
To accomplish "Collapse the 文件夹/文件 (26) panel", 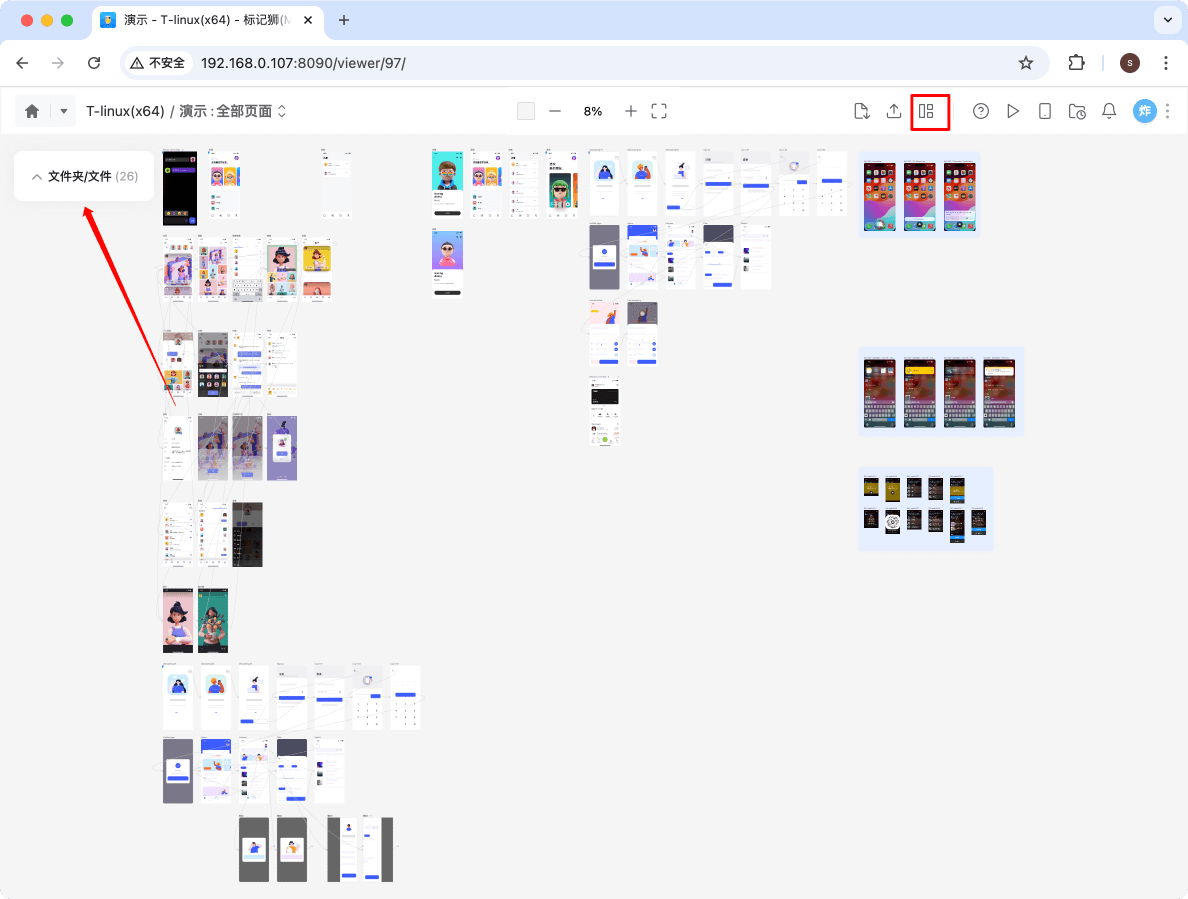I will [x=36, y=175].
